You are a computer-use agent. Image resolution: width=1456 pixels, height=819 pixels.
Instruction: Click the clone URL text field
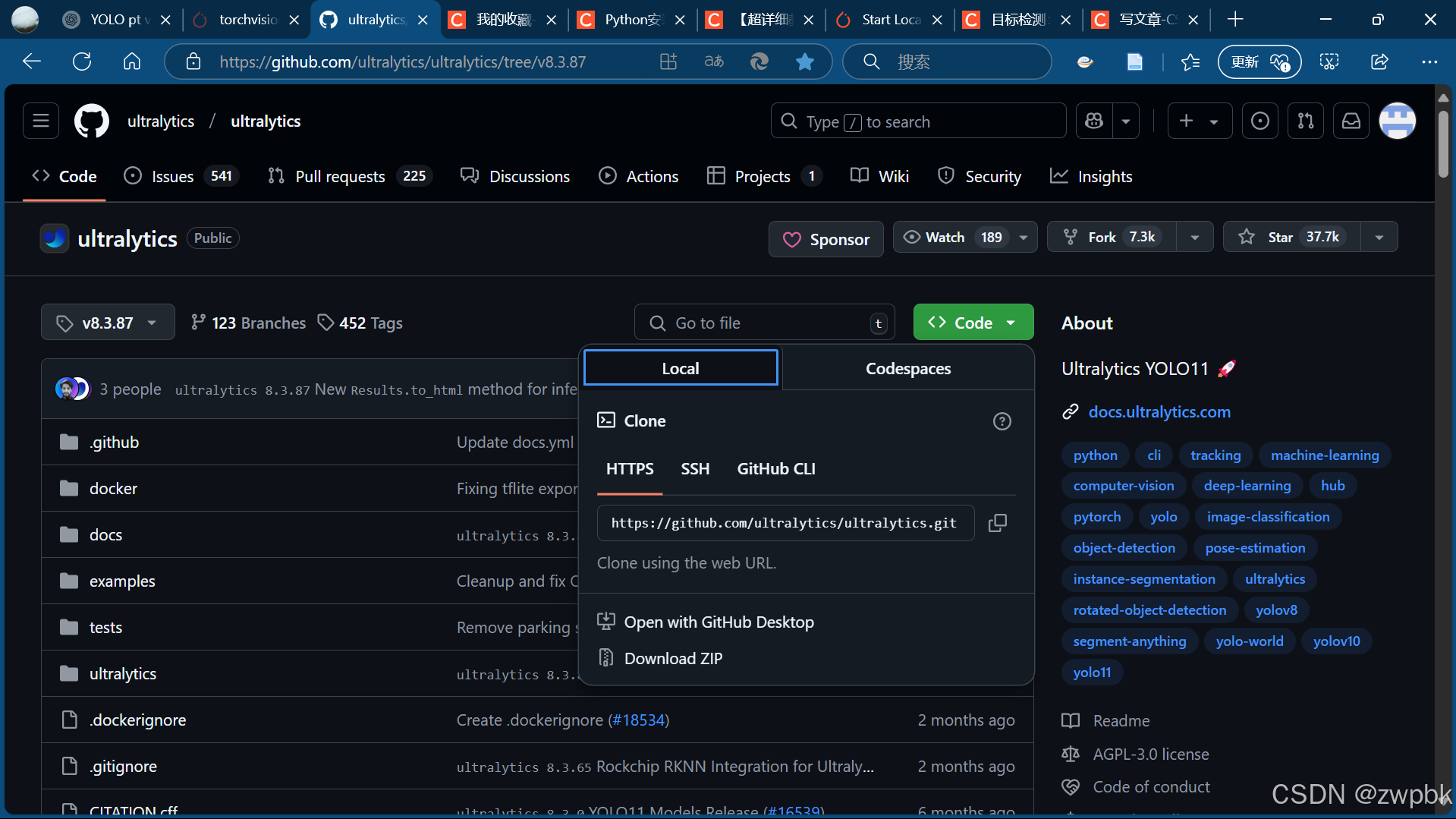coord(785,523)
